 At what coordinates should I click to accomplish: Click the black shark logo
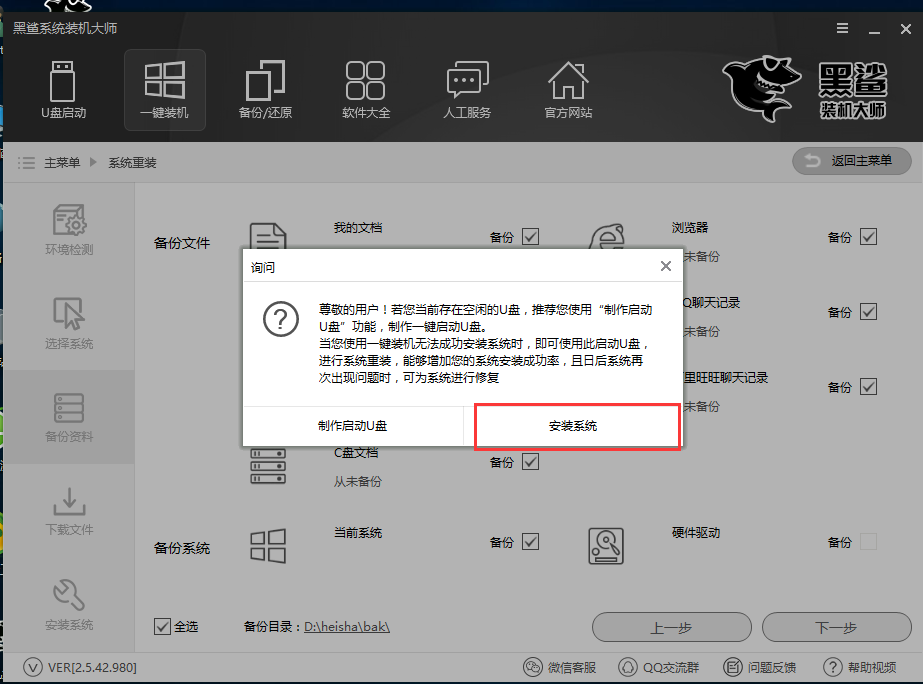(761, 88)
